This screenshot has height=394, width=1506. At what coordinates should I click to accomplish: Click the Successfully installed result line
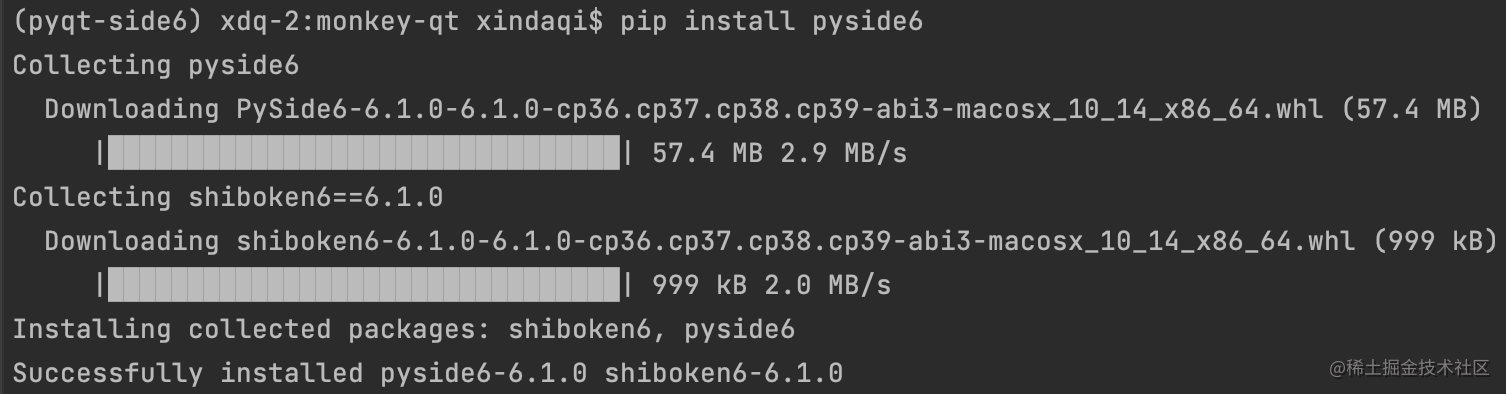click(428, 374)
